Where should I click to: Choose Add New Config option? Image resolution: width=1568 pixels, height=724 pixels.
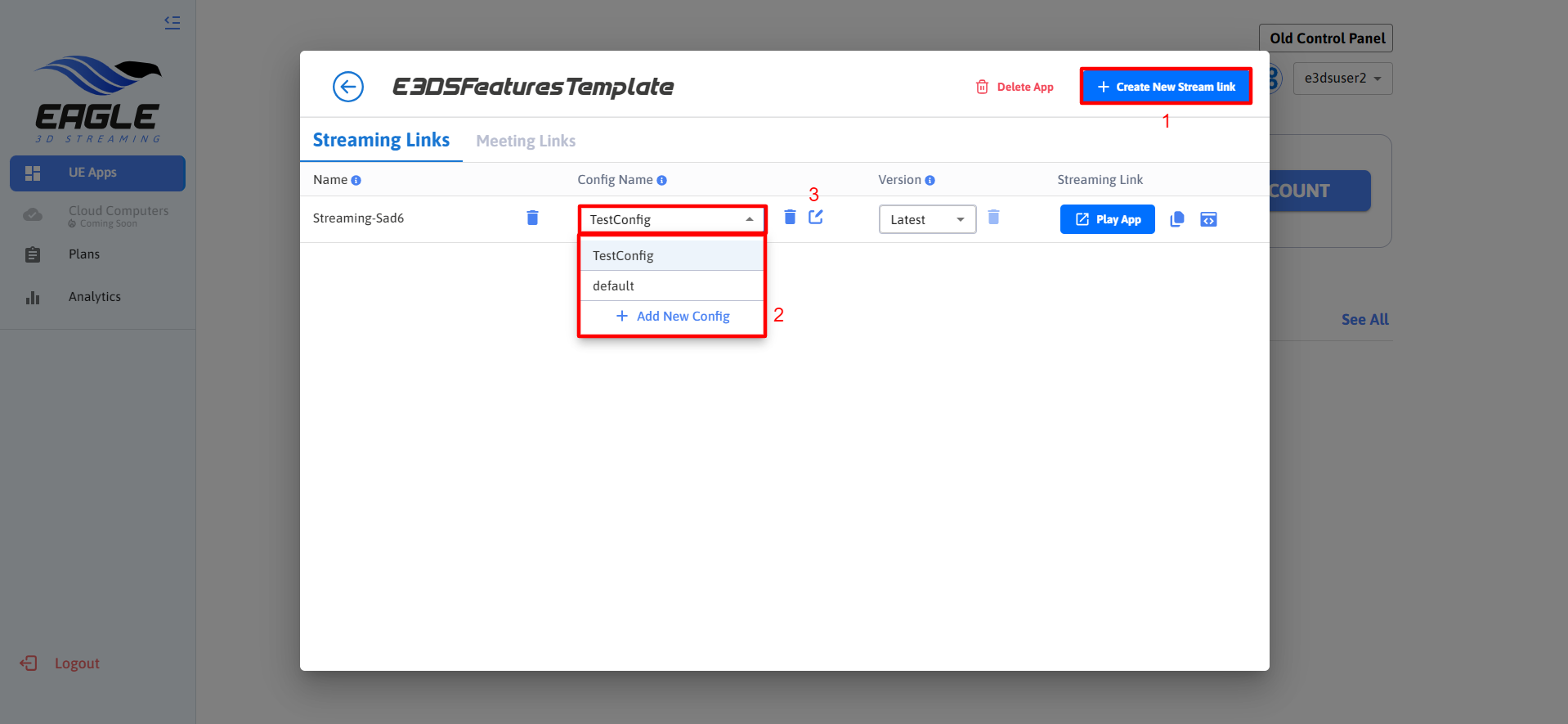pyautogui.click(x=672, y=317)
